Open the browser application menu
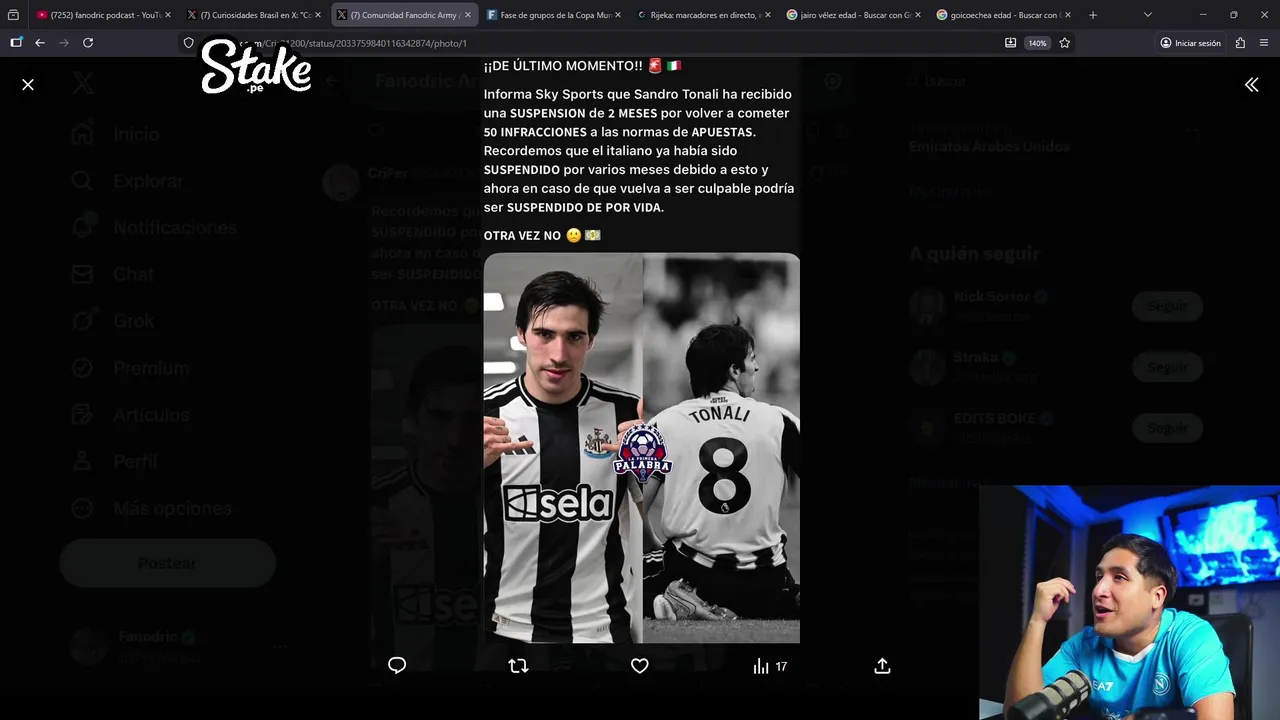 (x=1264, y=43)
